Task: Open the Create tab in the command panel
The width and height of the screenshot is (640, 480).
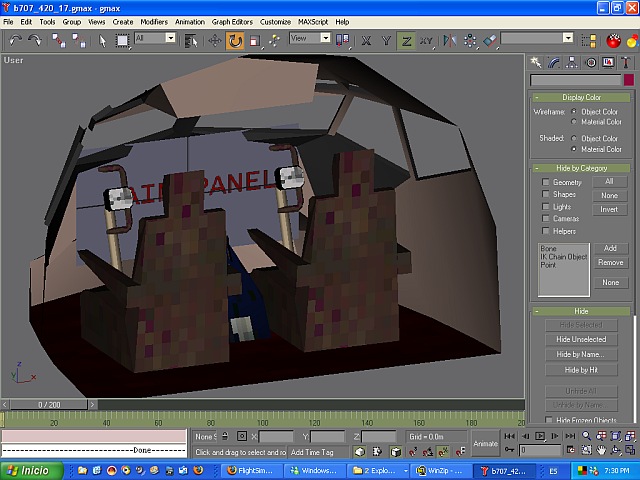Action: [x=537, y=62]
